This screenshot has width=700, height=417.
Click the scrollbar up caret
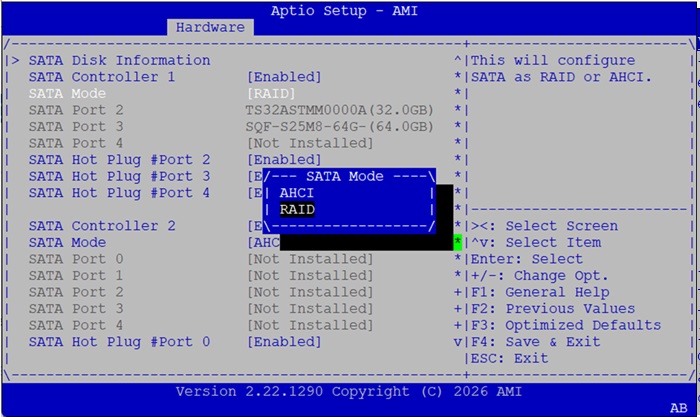coord(458,60)
